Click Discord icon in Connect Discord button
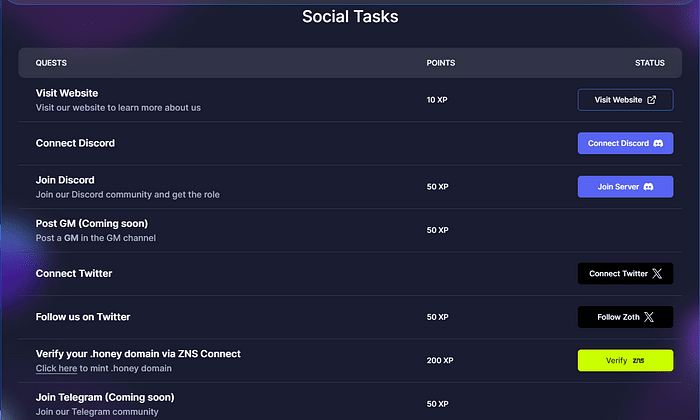Image resolution: width=700 pixels, height=420 pixels. pyautogui.click(x=658, y=143)
